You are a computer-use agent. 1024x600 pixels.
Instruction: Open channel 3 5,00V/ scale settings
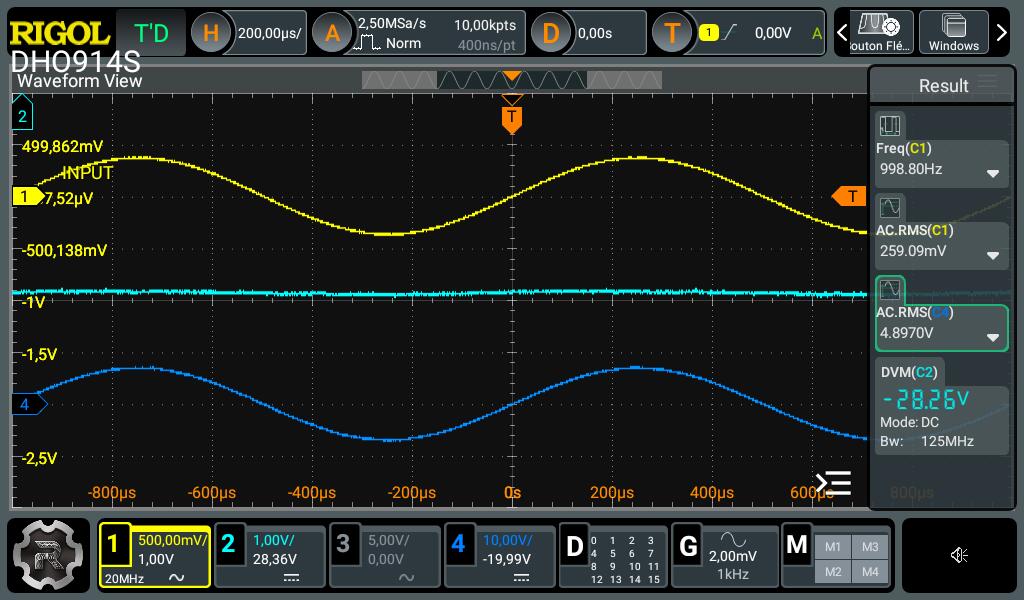coord(389,541)
